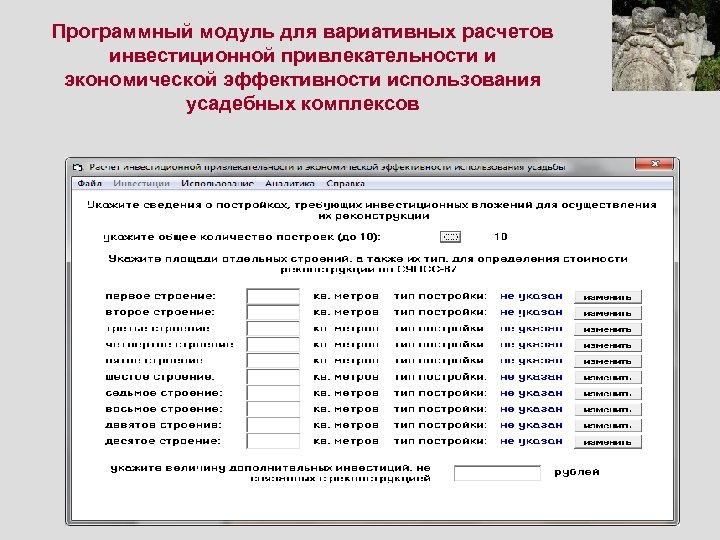The height and width of the screenshot is (540, 720).
Task: Click area field for шестое строение
Action: [273, 377]
